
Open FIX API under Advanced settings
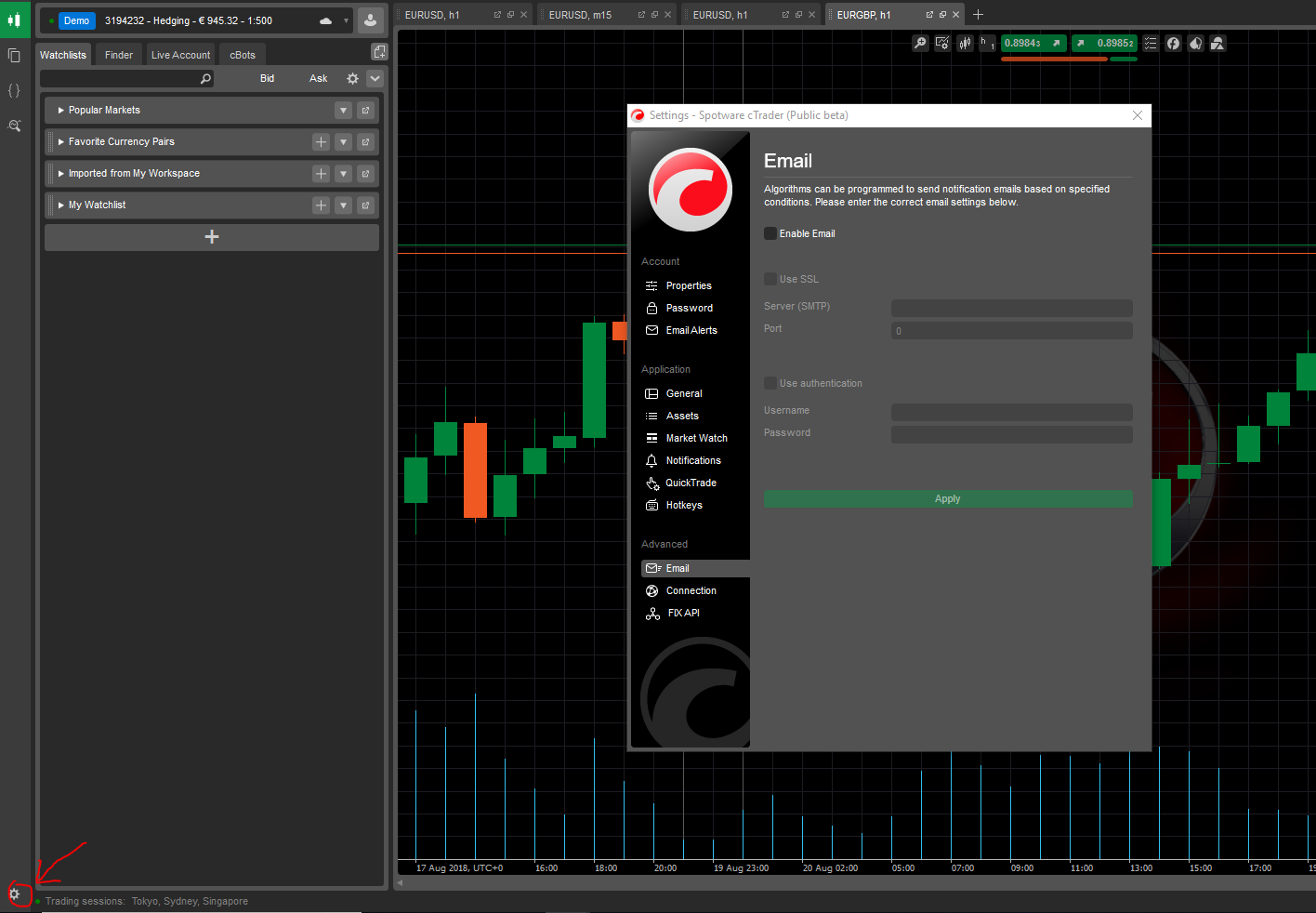[684, 613]
